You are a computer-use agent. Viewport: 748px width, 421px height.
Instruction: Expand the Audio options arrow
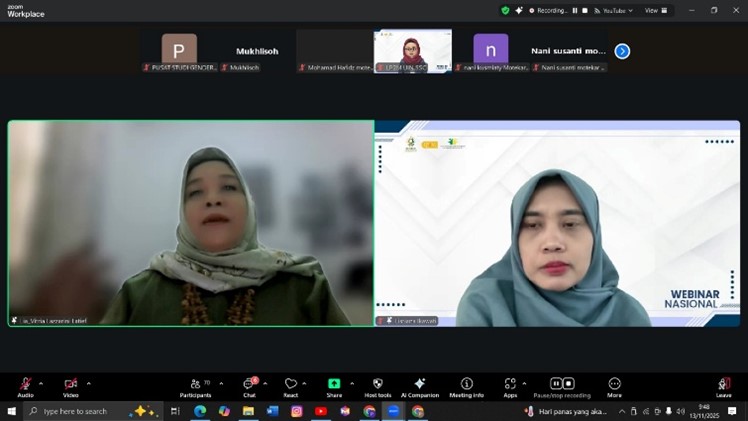(41, 383)
